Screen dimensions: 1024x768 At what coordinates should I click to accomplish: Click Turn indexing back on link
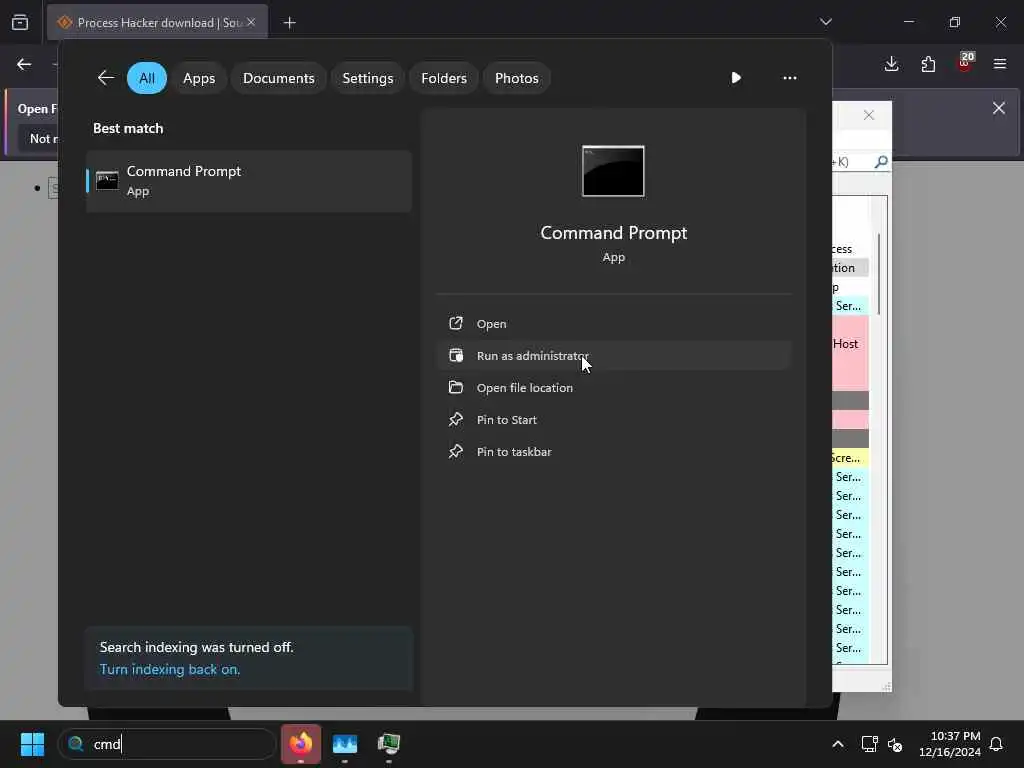pyautogui.click(x=170, y=669)
